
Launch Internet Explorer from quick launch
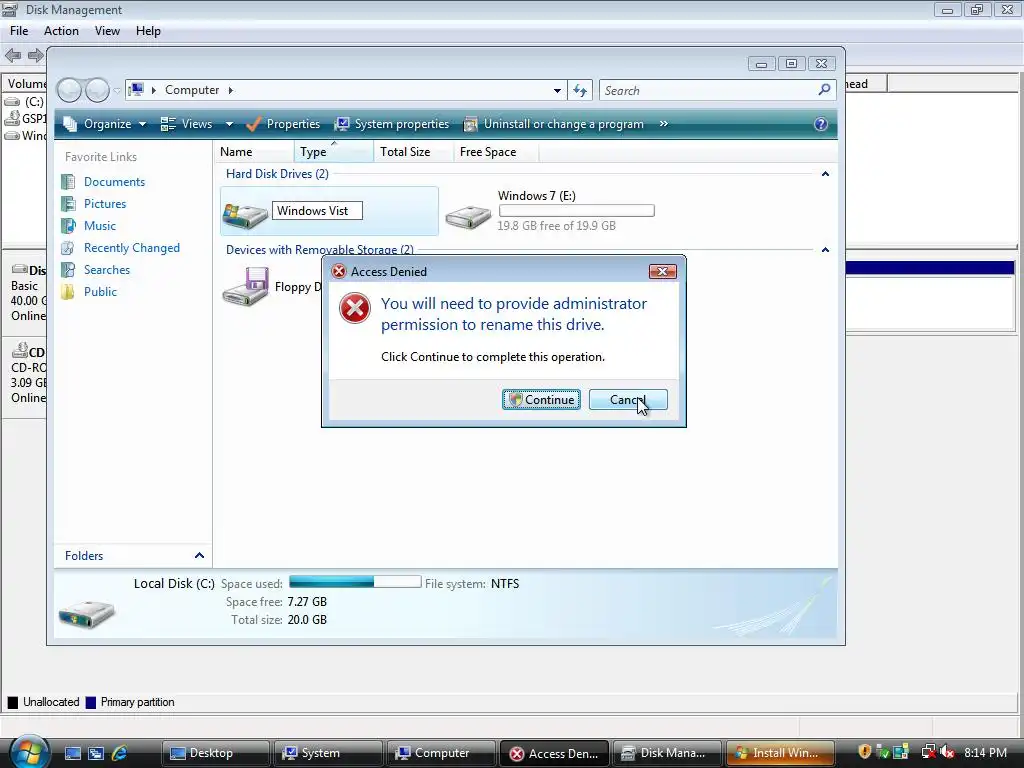coord(120,753)
